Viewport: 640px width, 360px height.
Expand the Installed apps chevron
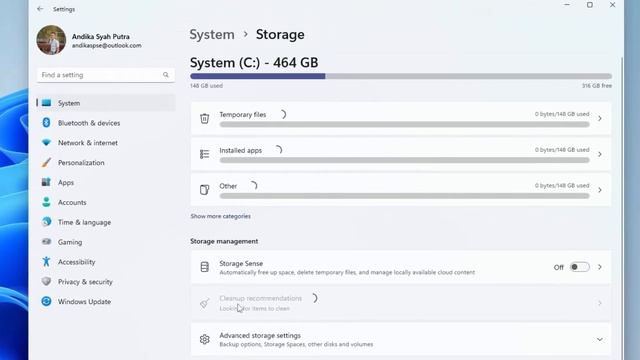tap(600, 154)
